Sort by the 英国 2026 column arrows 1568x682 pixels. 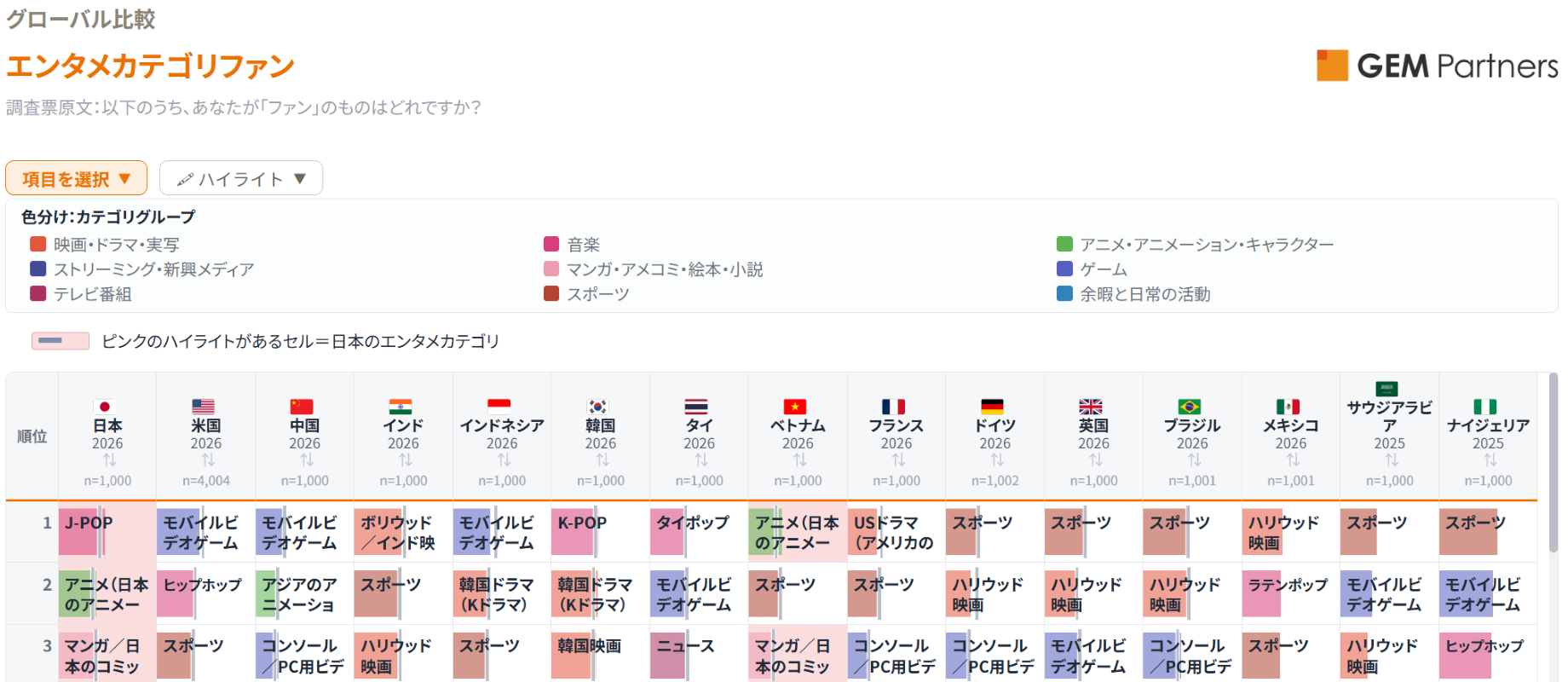click(x=1095, y=460)
